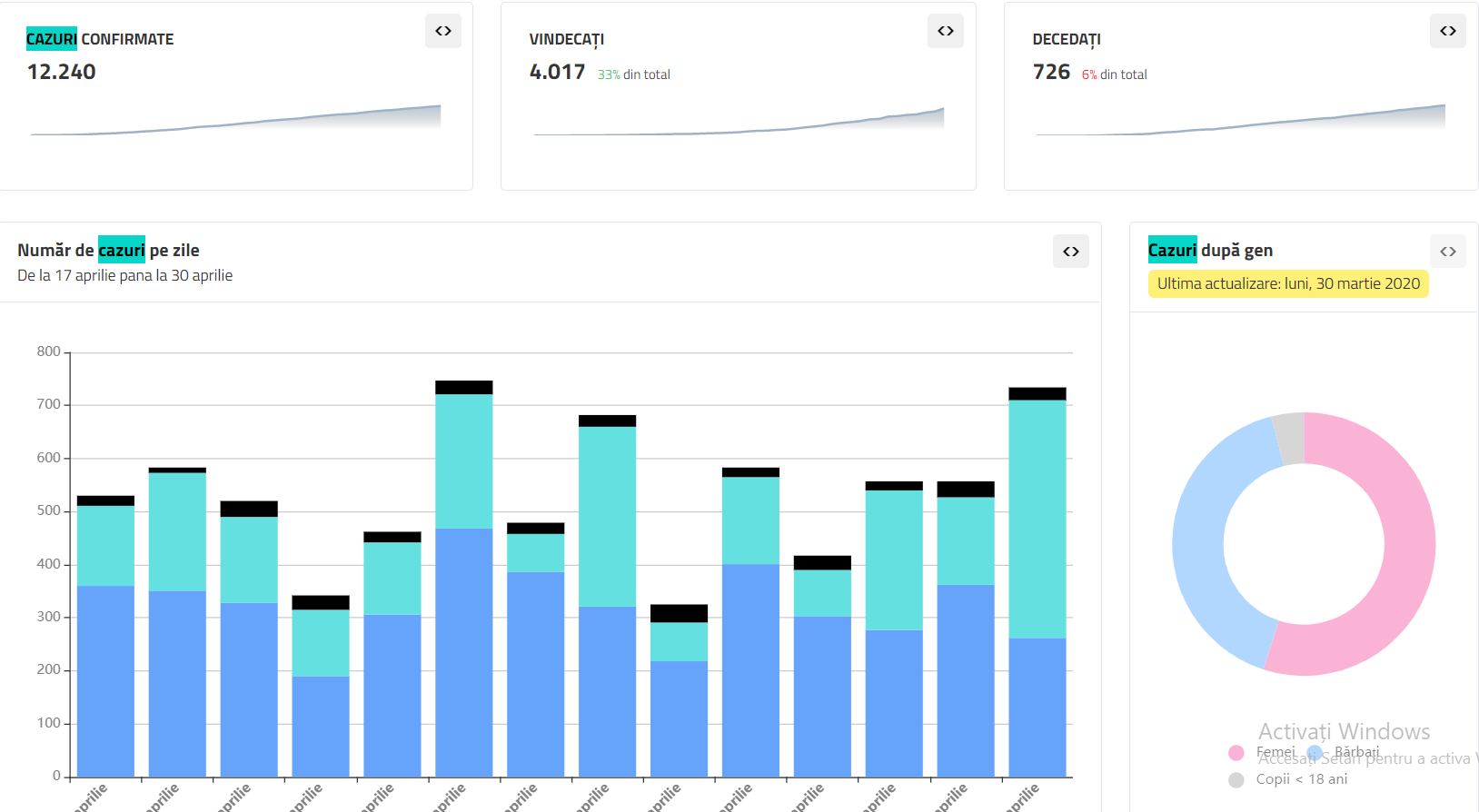
Task: Click the teal segment of the rightmost bar
Action: coord(1037,518)
